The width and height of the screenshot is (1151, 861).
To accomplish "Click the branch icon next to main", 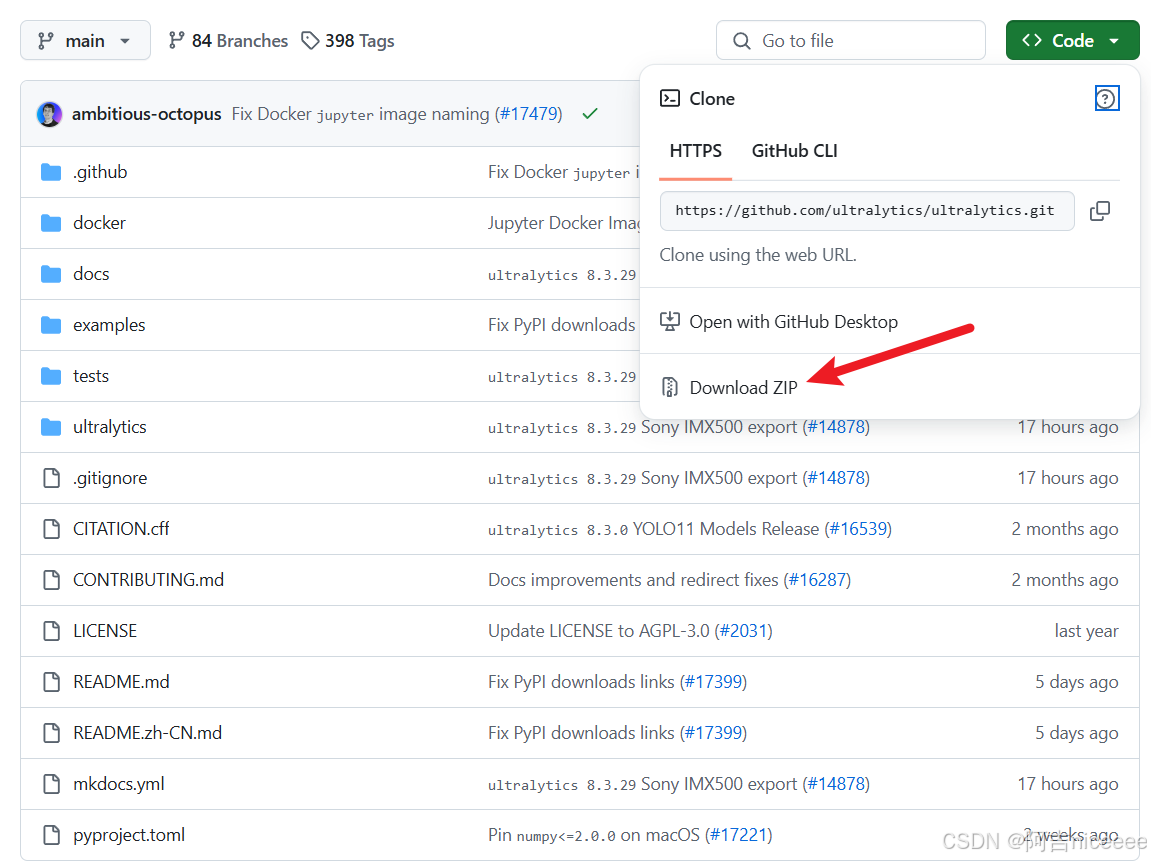I will point(46,40).
